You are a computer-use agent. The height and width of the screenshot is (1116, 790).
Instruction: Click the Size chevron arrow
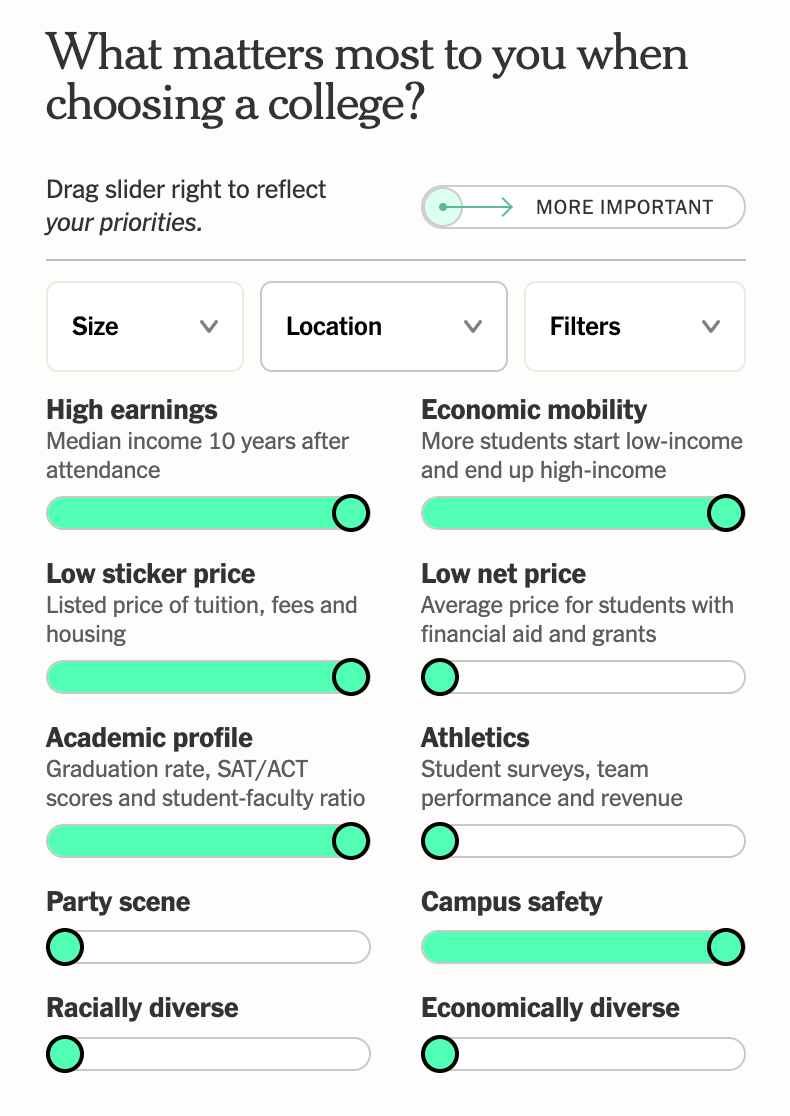coord(209,327)
